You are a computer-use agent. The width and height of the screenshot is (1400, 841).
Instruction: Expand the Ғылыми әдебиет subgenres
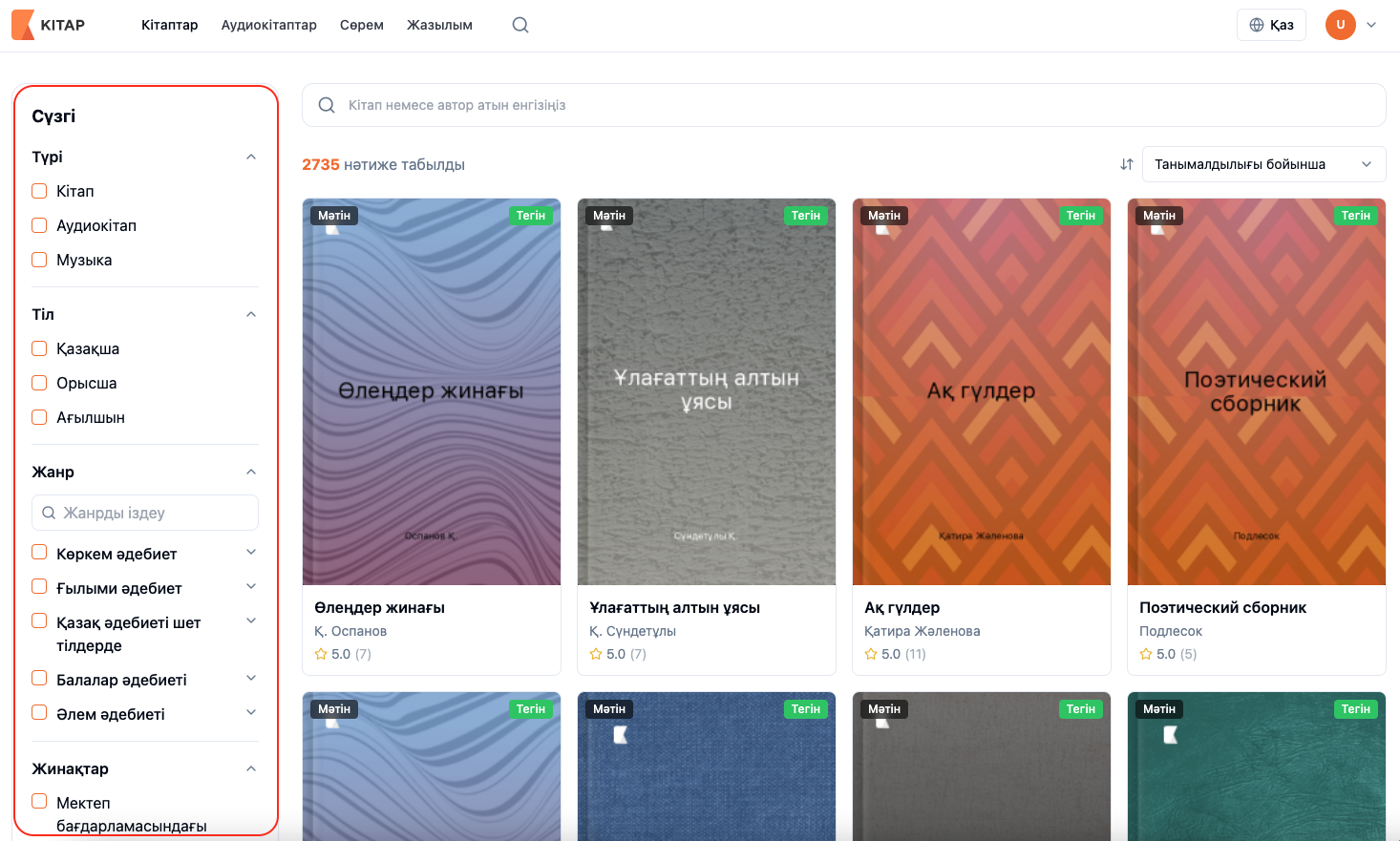[x=251, y=586]
